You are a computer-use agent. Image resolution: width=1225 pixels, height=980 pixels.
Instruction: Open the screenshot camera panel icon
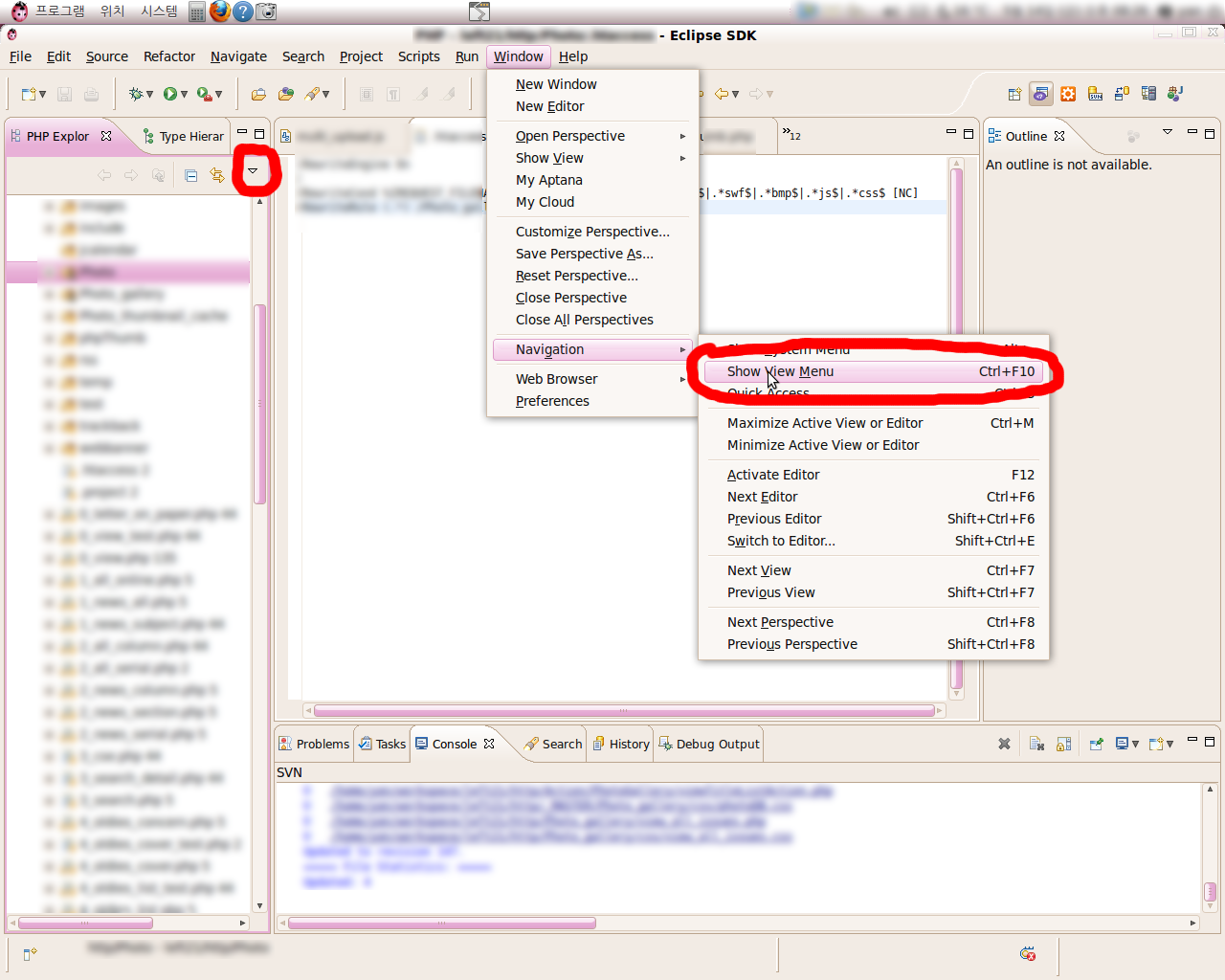coord(266,11)
